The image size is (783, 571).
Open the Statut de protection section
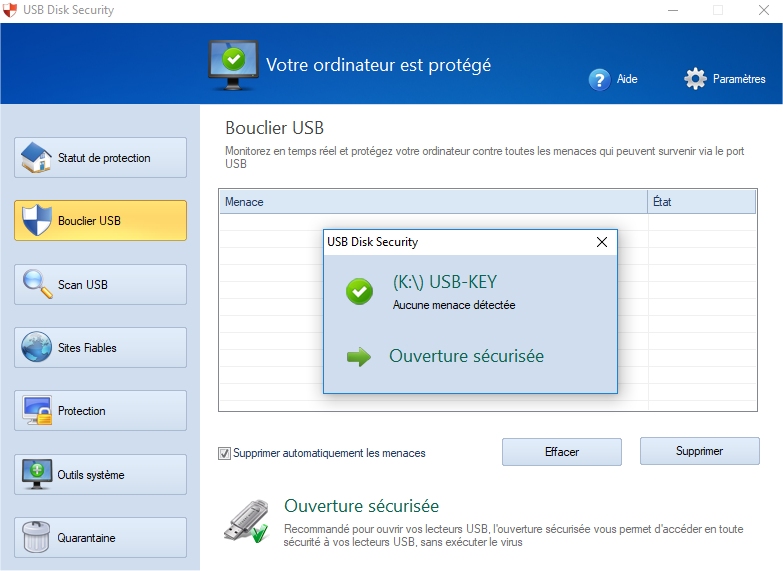click(x=100, y=157)
